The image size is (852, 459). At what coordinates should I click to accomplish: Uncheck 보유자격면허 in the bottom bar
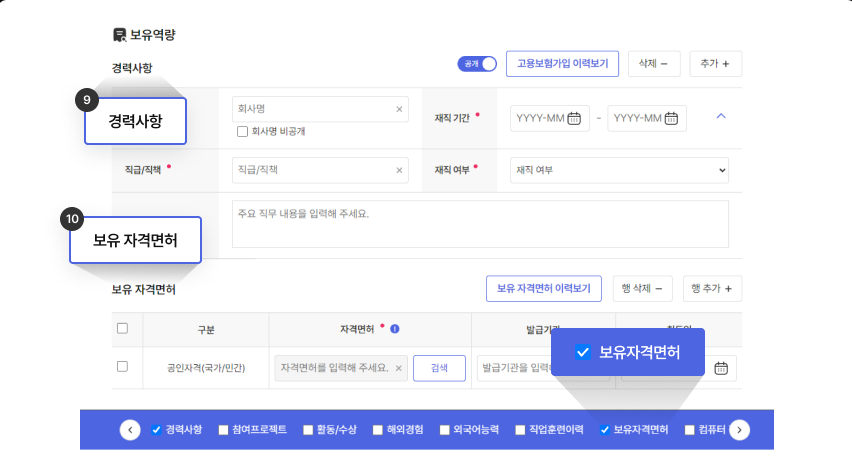tap(605, 430)
